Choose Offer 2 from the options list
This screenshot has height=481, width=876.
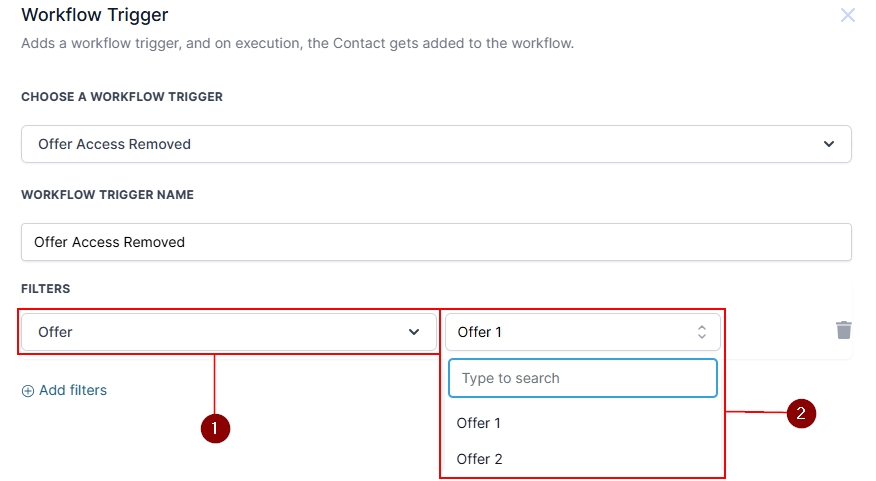tap(479, 459)
